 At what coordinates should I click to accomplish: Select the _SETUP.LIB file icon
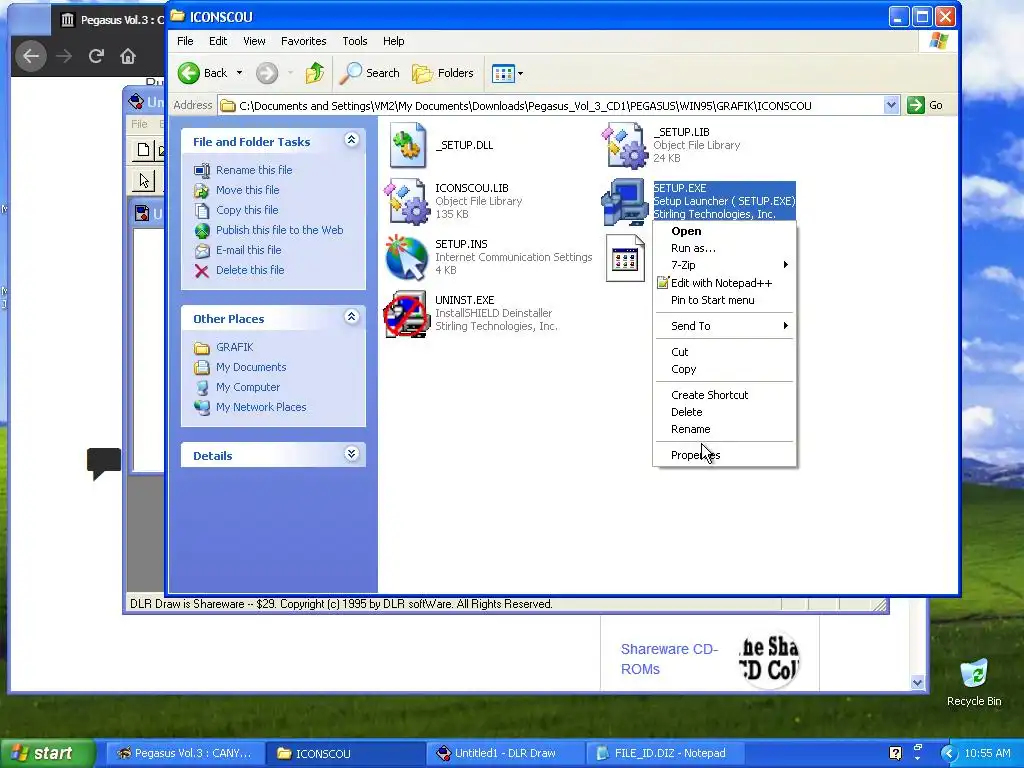(624, 145)
